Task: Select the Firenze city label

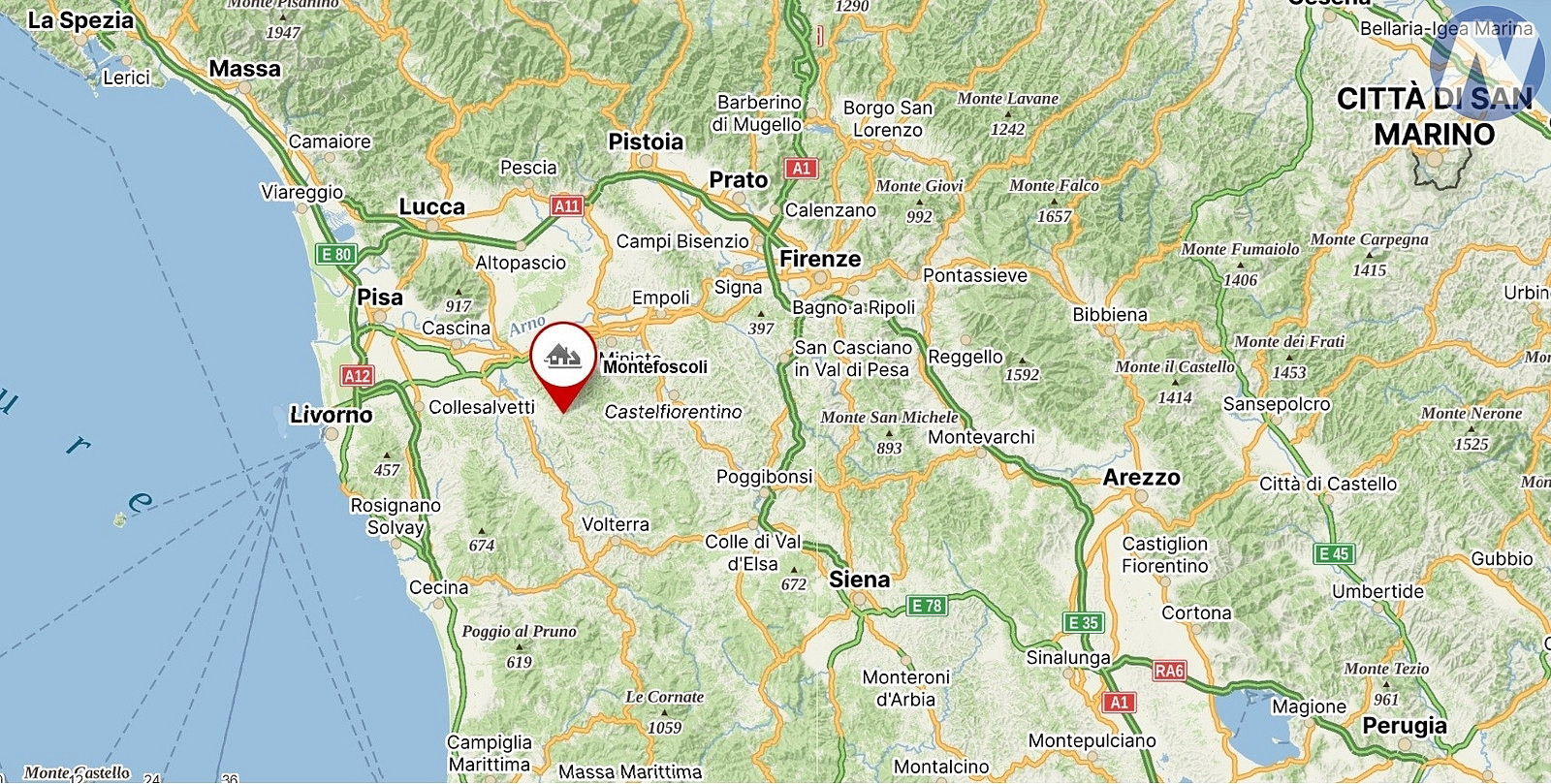Action: coord(820,259)
